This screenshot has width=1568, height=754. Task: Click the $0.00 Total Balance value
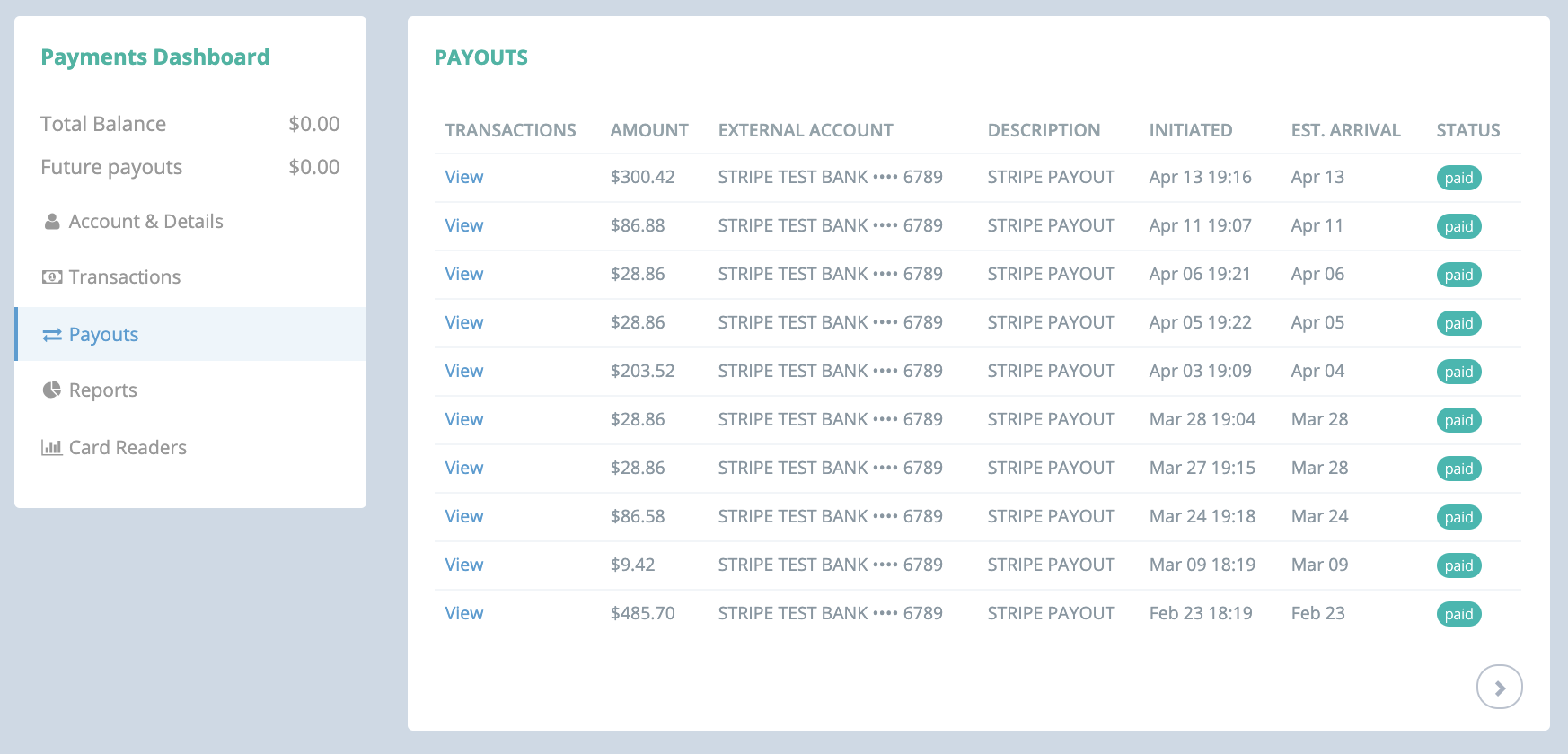point(314,124)
